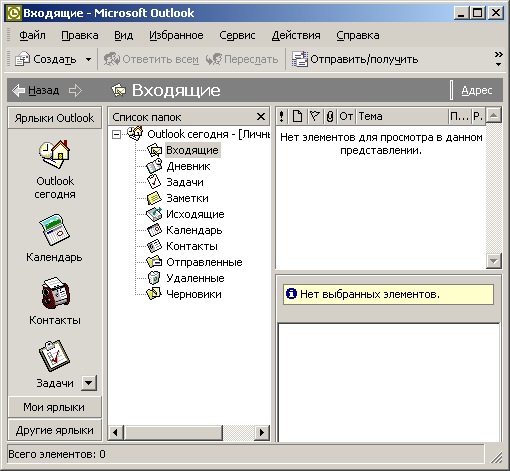Select the Отправленные folder

[204, 262]
